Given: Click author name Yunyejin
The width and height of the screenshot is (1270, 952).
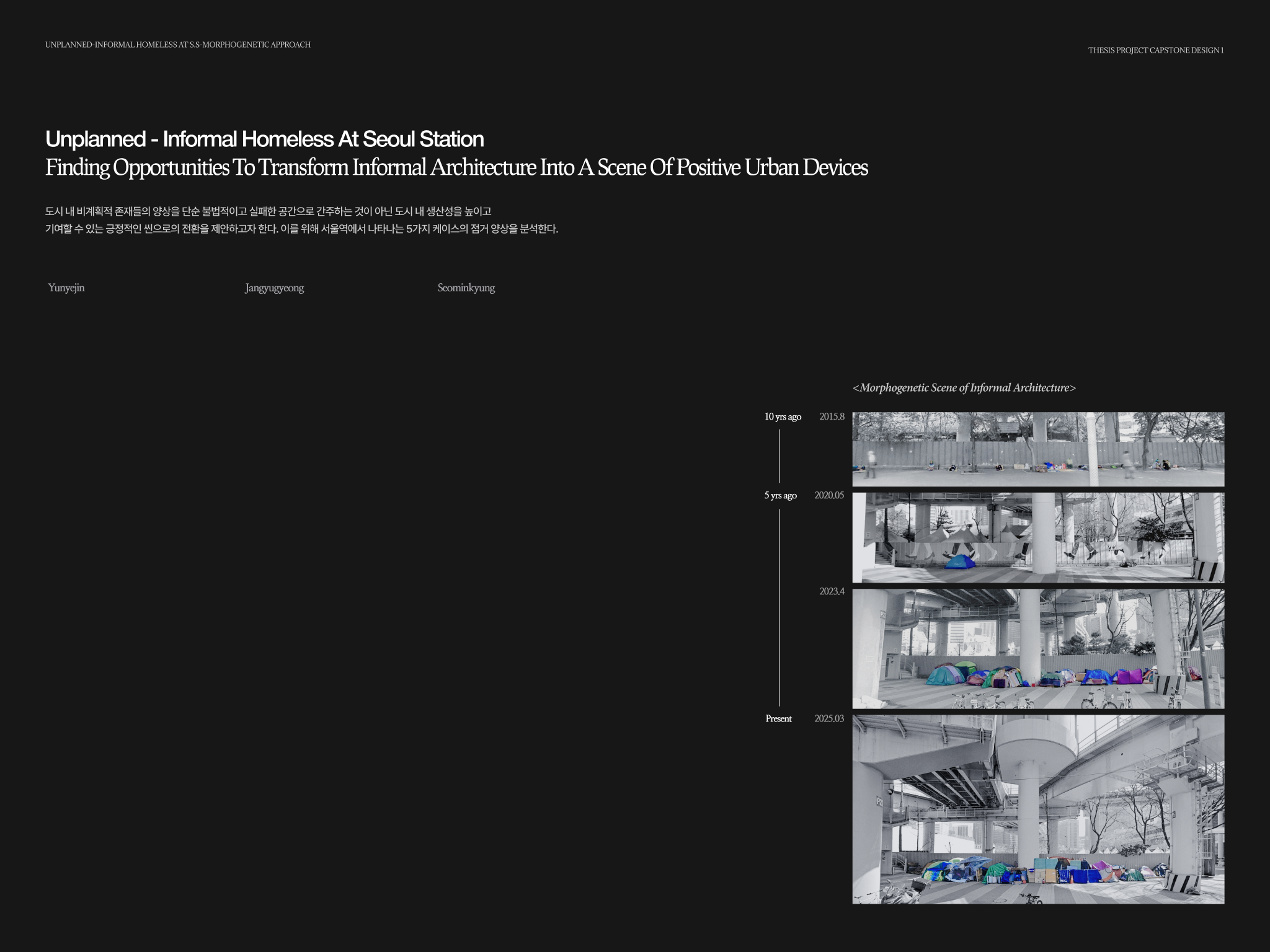Looking at the screenshot, I should pos(66,288).
